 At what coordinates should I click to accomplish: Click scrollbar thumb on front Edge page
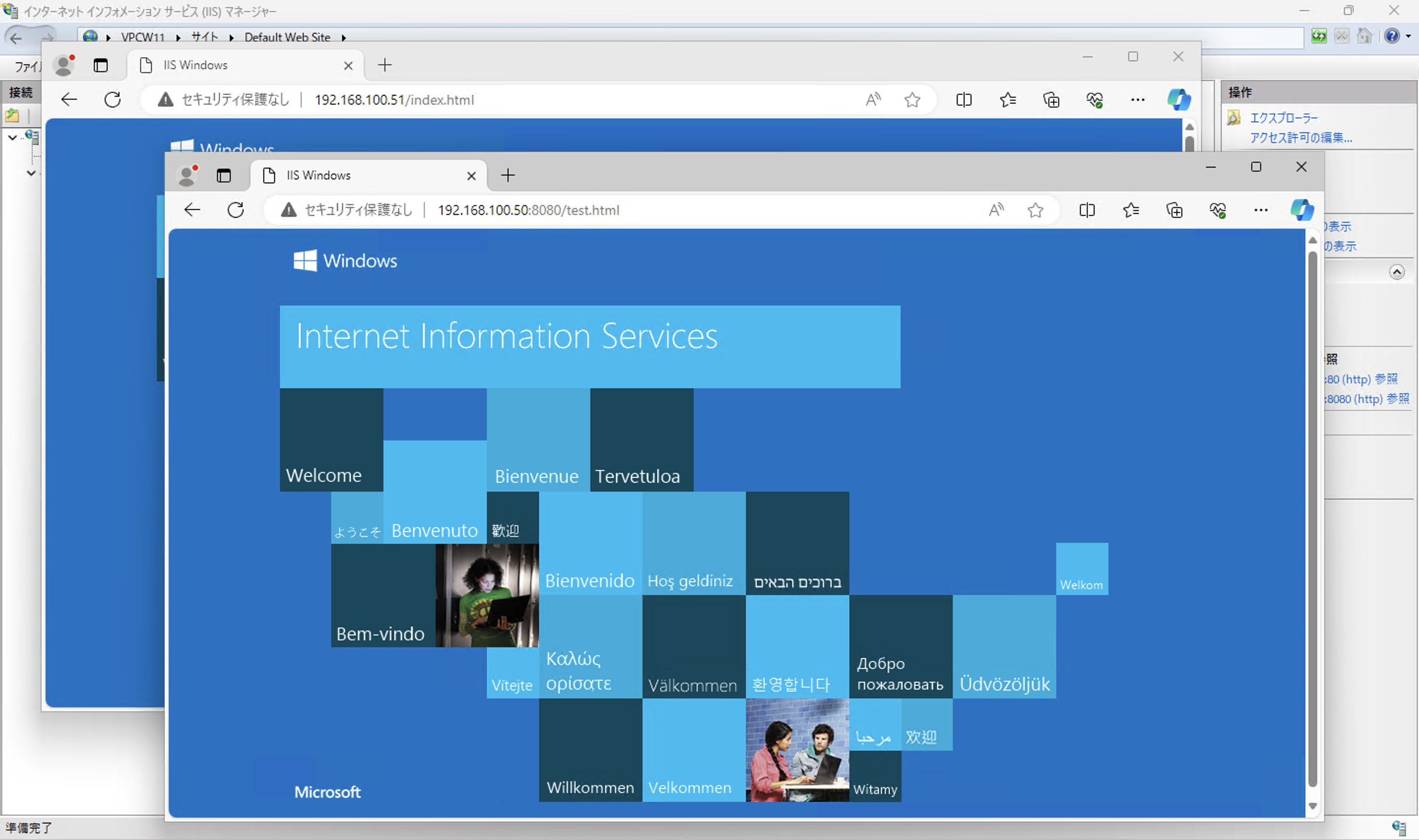(x=1313, y=519)
